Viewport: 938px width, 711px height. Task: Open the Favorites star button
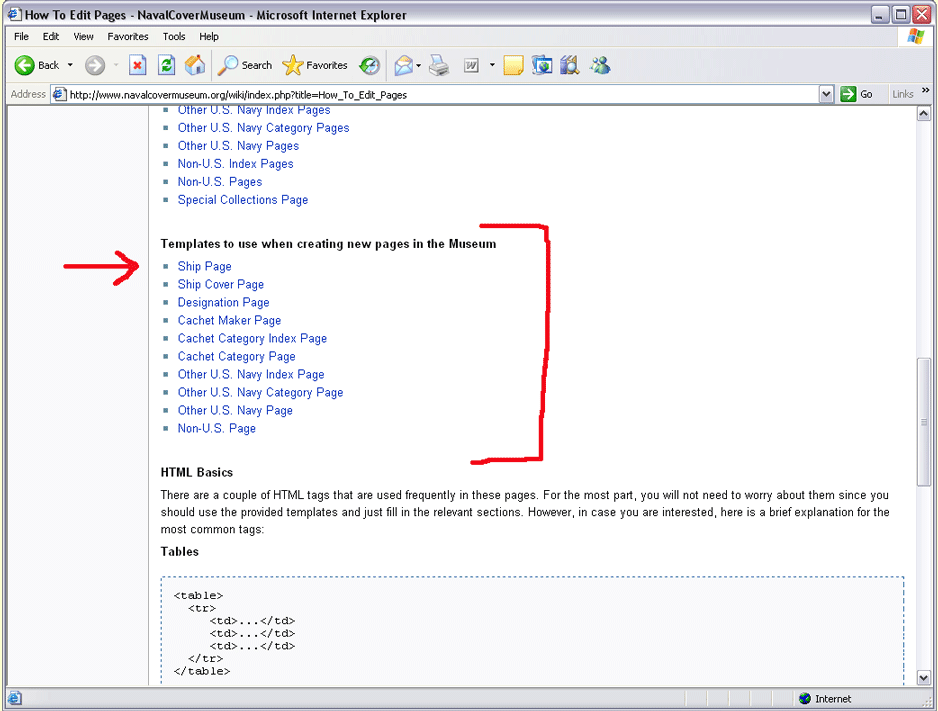pyautogui.click(x=315, y=65)
